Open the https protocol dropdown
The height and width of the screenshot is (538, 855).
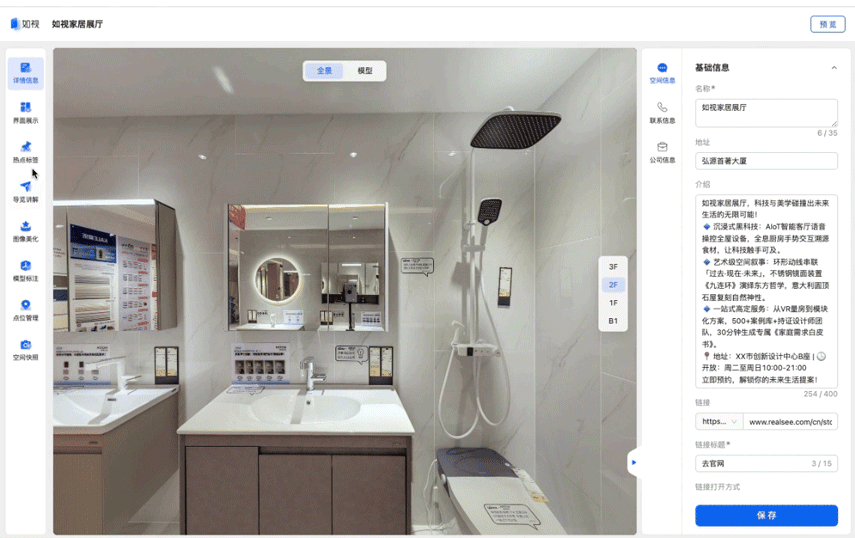[x=718, y=422]
